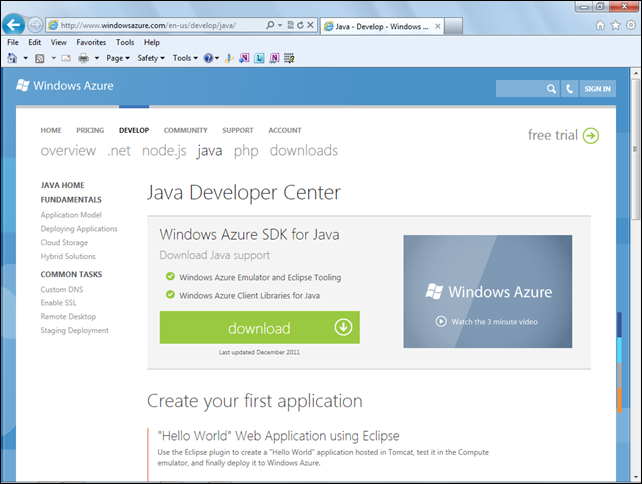Open the Staging Deployment sidebar link
The width and height of the screenshot is (642, 484).
[x=75, y=330]
